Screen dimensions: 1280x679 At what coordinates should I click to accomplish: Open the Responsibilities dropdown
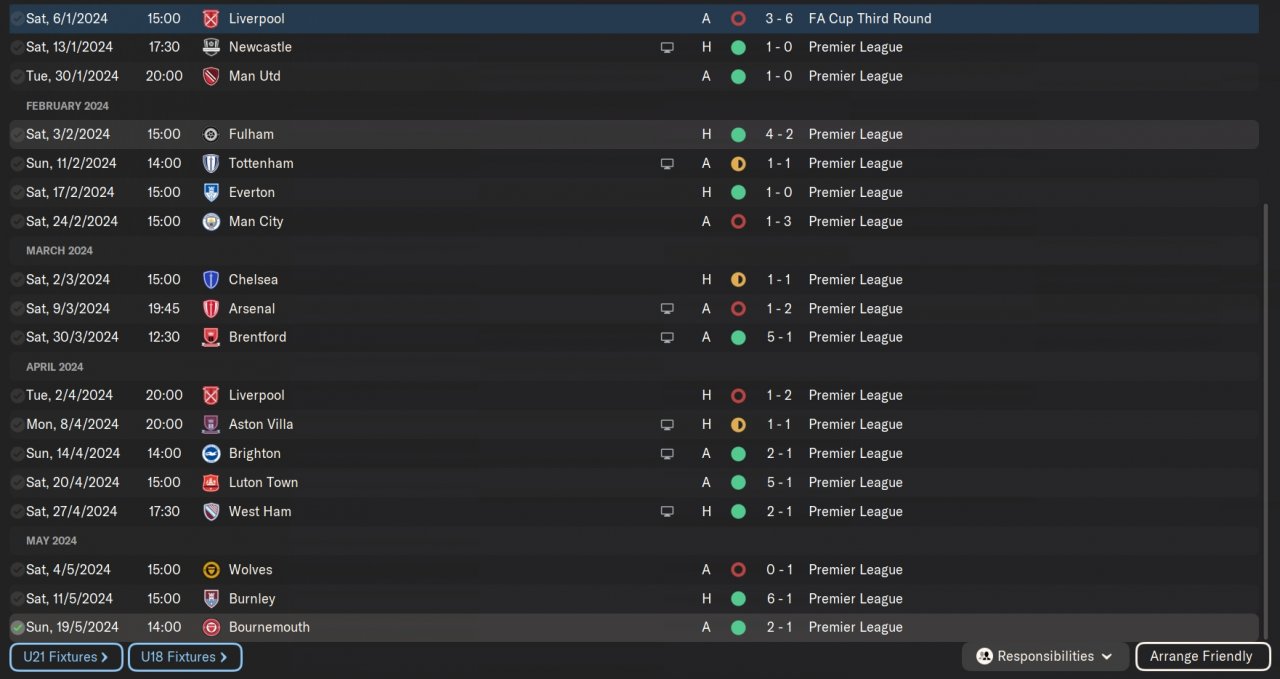pos(1045,656)
